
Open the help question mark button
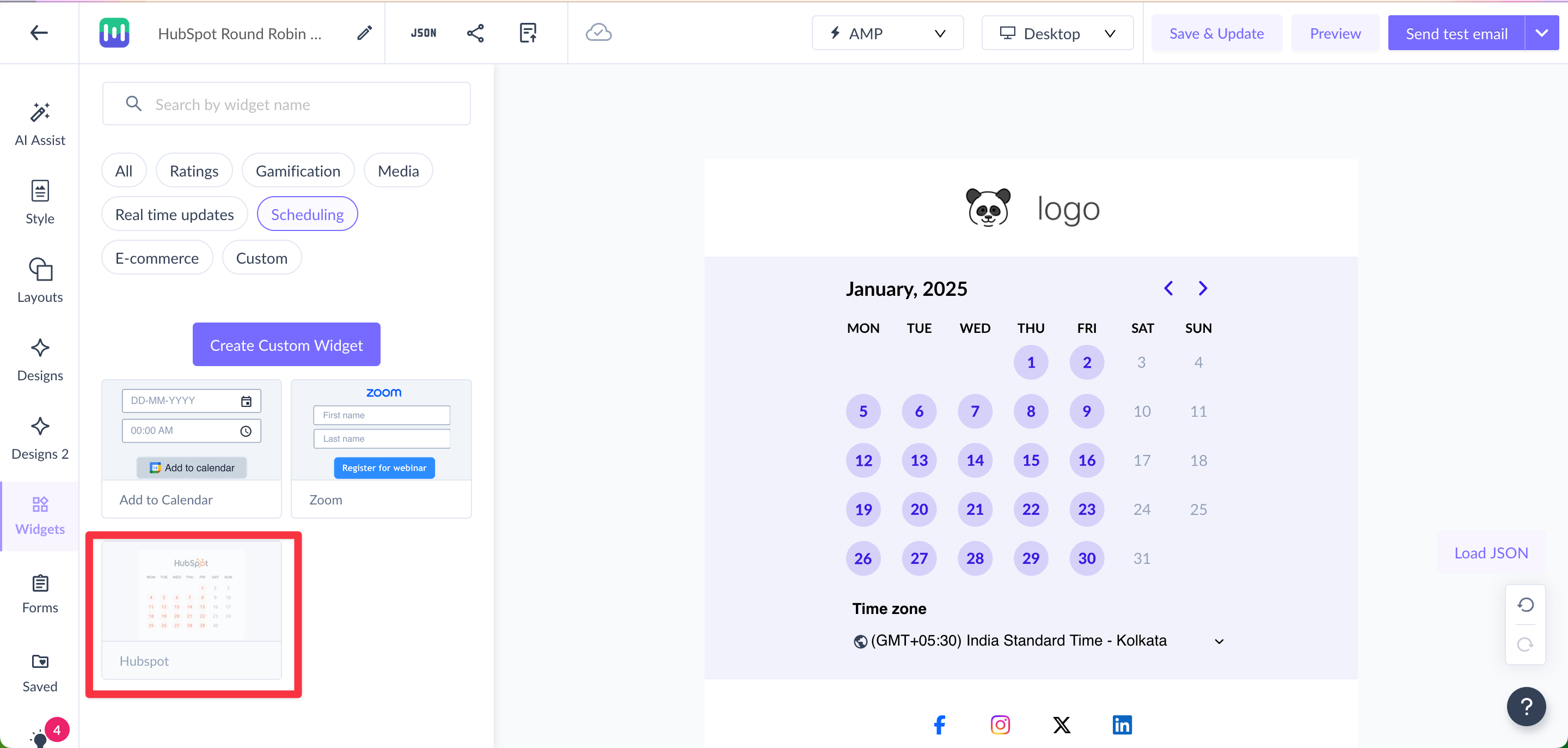(1526, 707)
